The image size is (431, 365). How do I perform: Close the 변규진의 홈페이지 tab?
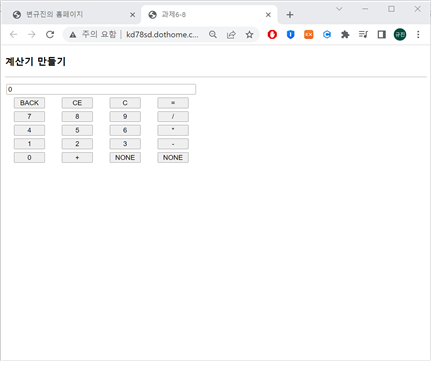point(132,15)
